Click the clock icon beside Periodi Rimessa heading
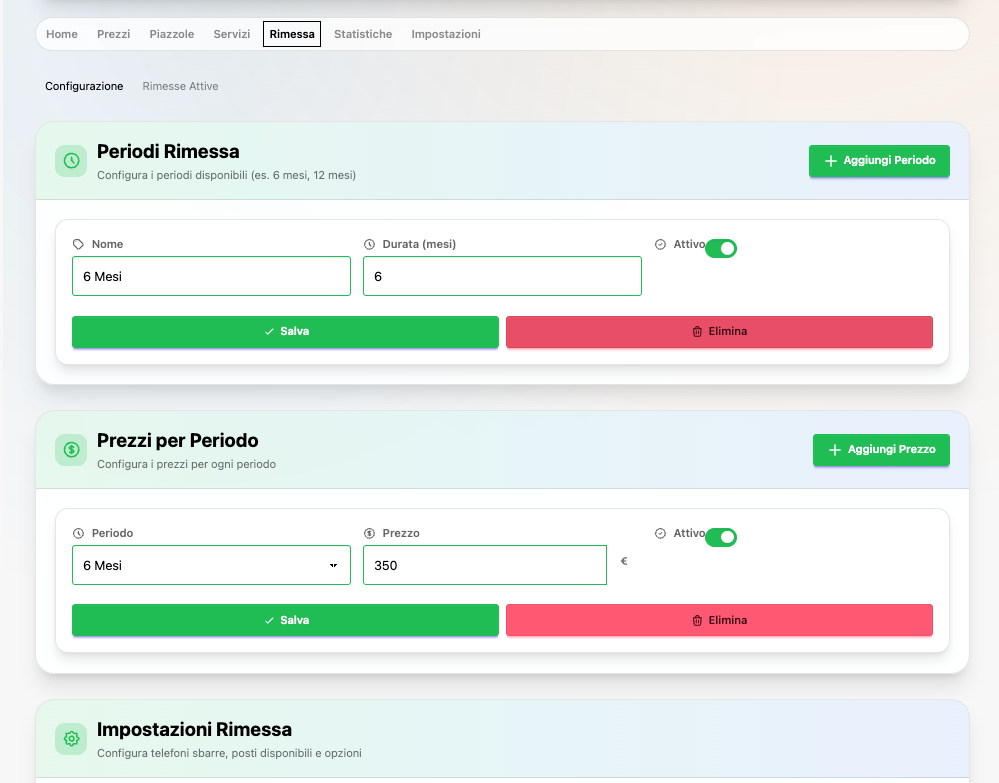 click(70, 160)
